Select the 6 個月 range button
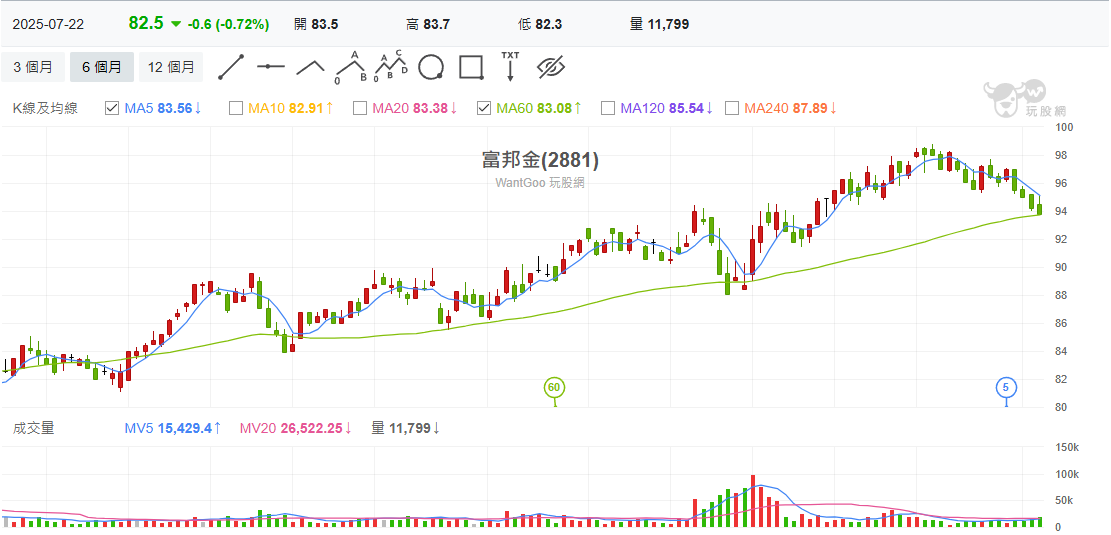Image resolution: width=1111 pixels, height=535 pixels. 102,67
